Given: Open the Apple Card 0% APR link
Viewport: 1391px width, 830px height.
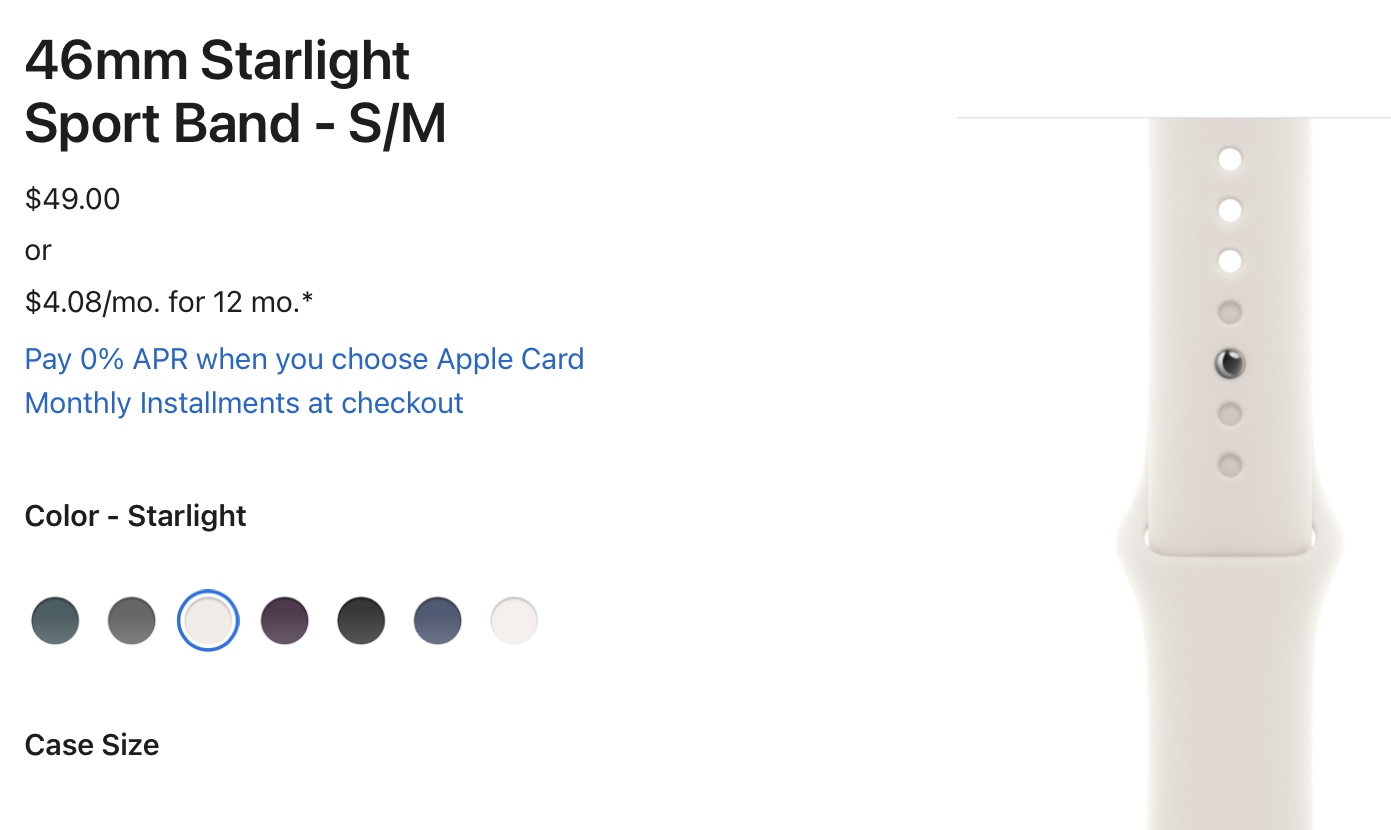Looking at the screenshot, I should pyautogui.click(x=304, y=359).
